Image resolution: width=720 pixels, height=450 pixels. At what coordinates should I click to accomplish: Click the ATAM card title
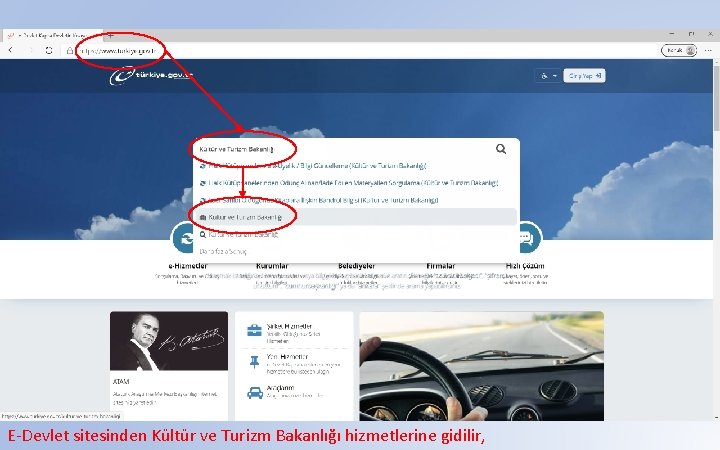tap(121, 382)
